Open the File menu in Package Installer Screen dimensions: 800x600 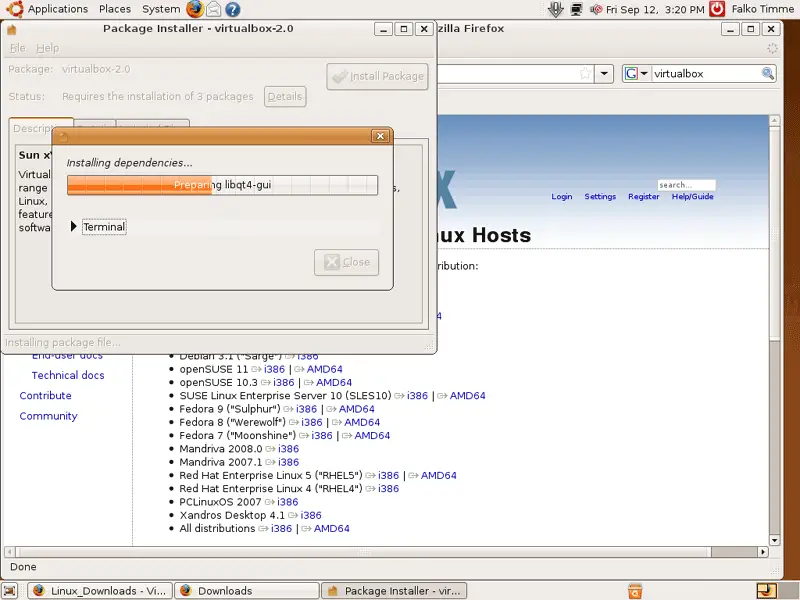point(17,48)
